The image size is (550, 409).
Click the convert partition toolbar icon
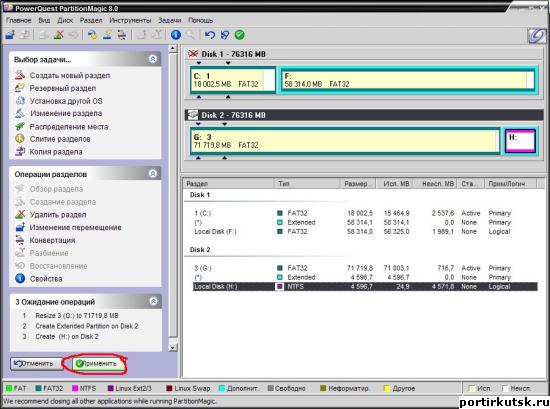pyautogui.click(x=122, y=35)
